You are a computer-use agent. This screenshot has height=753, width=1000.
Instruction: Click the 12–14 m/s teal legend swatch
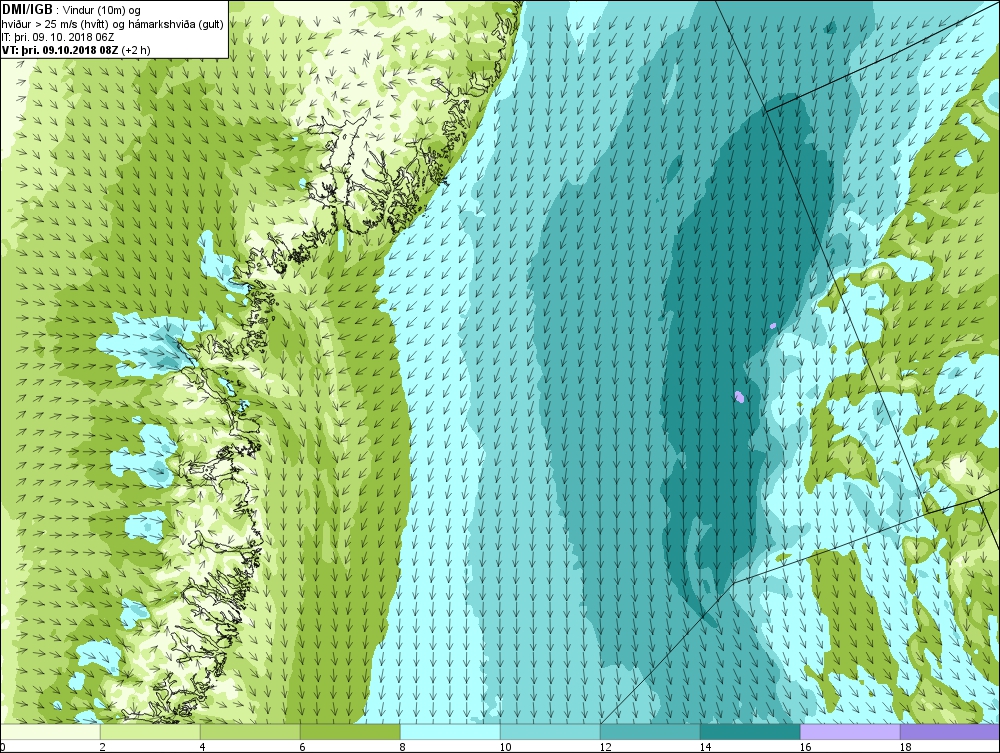tap(651, 732)
